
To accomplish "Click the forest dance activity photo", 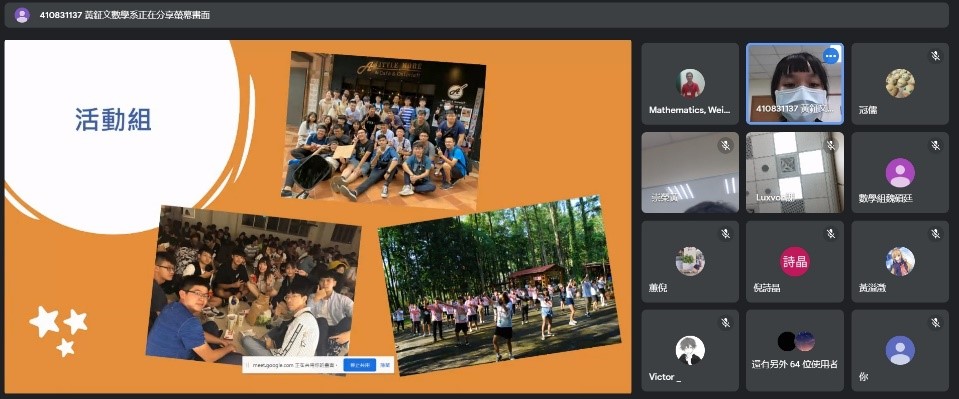I will pyautogui.click(x=498, y=285).
